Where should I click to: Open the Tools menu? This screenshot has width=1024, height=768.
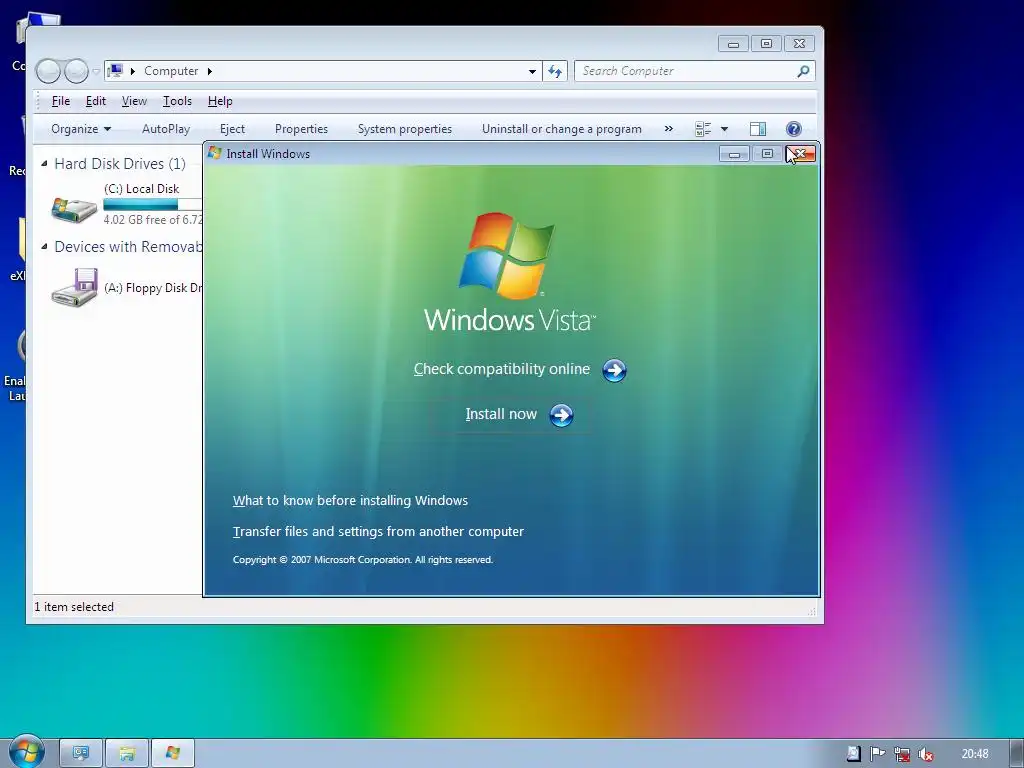click(177, 101)
